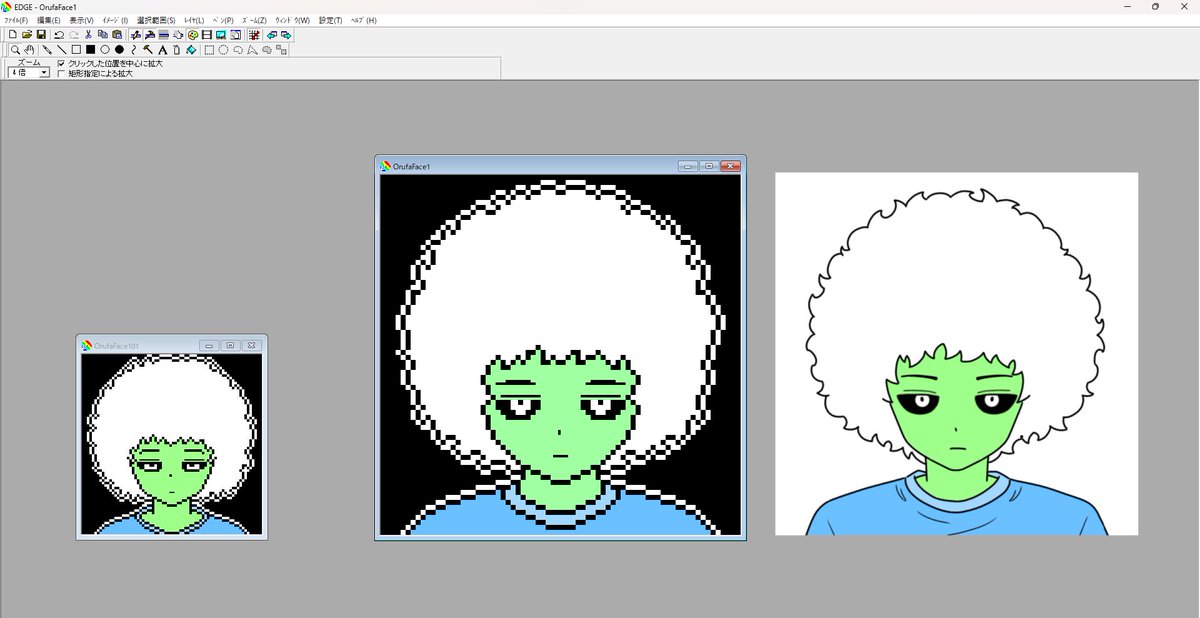
Task: Open the レイヤ(L) menu
Action: [194, 20]
